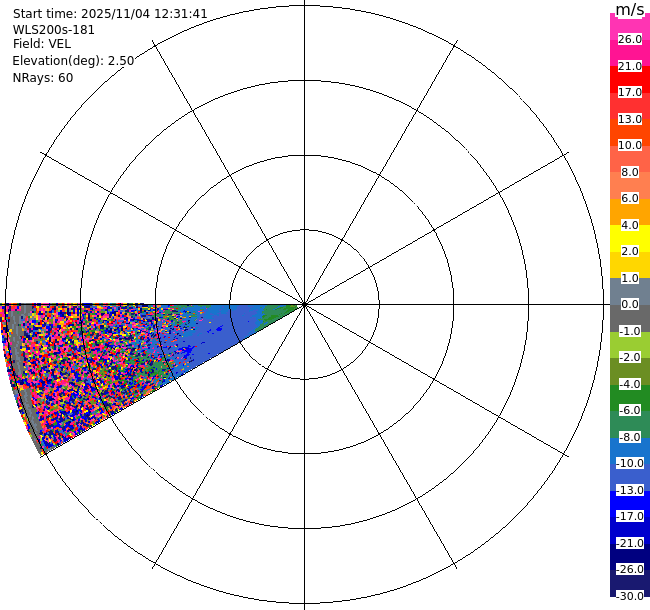Click the Start time 2025/11/04 12:31:41 text
Screen dimensions: 650x610
[x=110, y=14]
